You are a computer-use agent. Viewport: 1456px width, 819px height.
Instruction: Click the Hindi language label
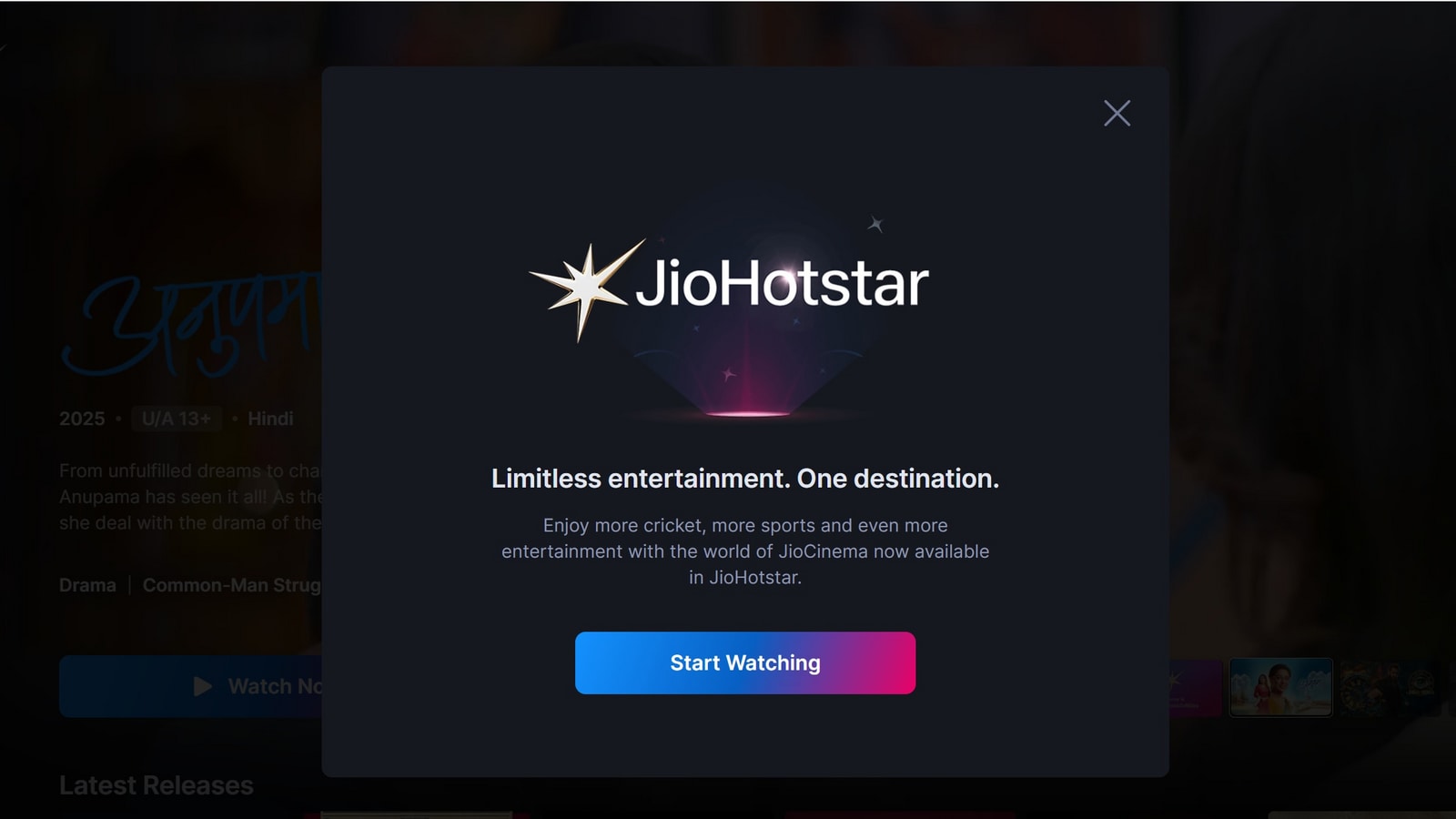pos(270,419)
